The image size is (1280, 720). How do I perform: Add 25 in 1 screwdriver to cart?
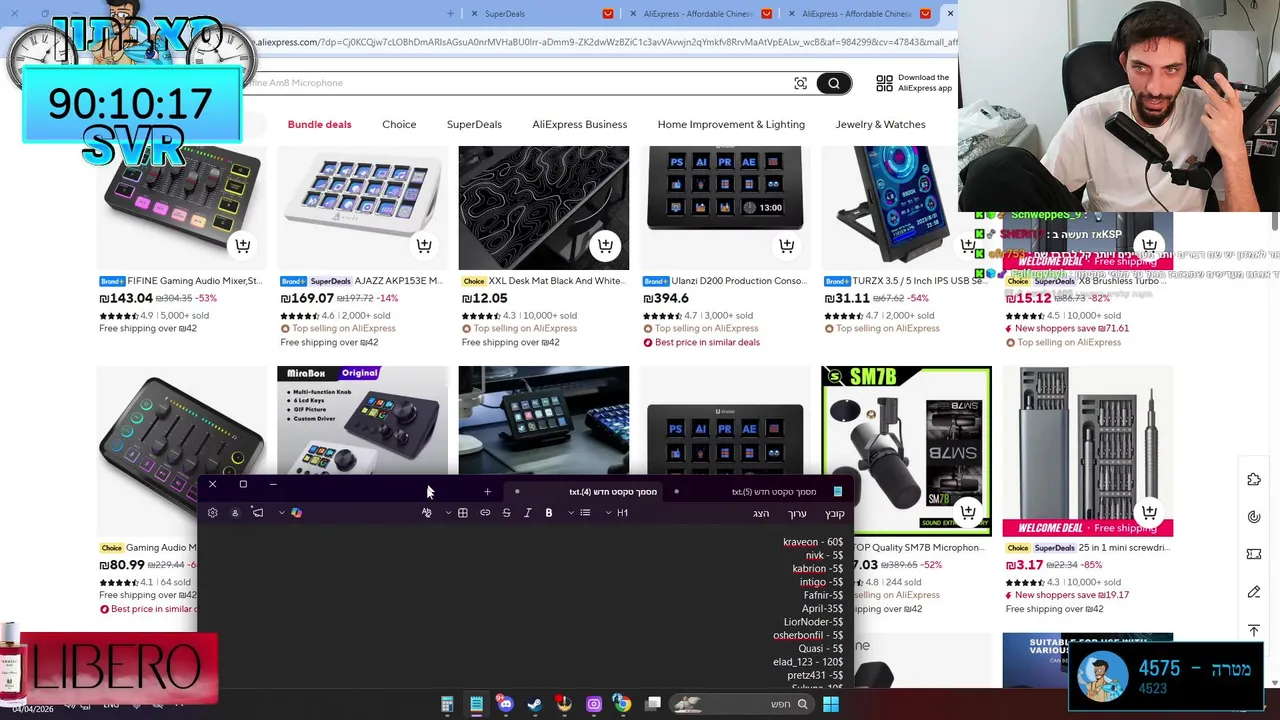1149,512
